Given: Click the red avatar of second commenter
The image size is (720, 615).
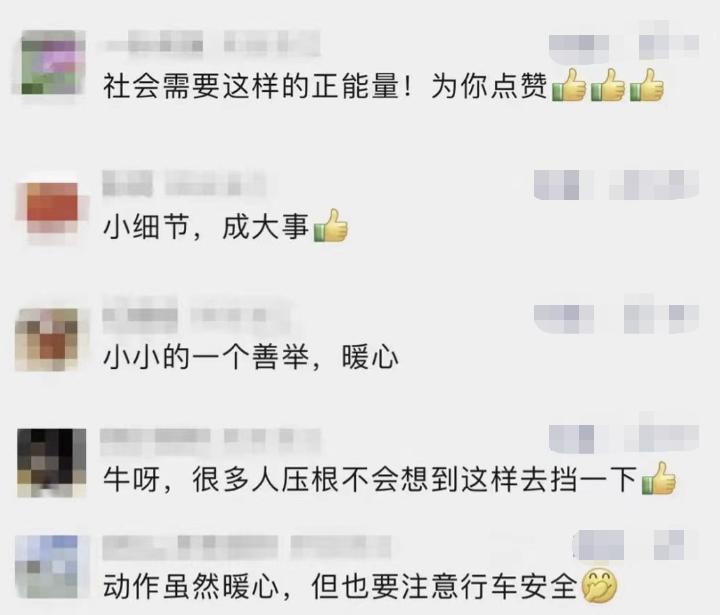Looking at the screenshot, I should point(52,208).
